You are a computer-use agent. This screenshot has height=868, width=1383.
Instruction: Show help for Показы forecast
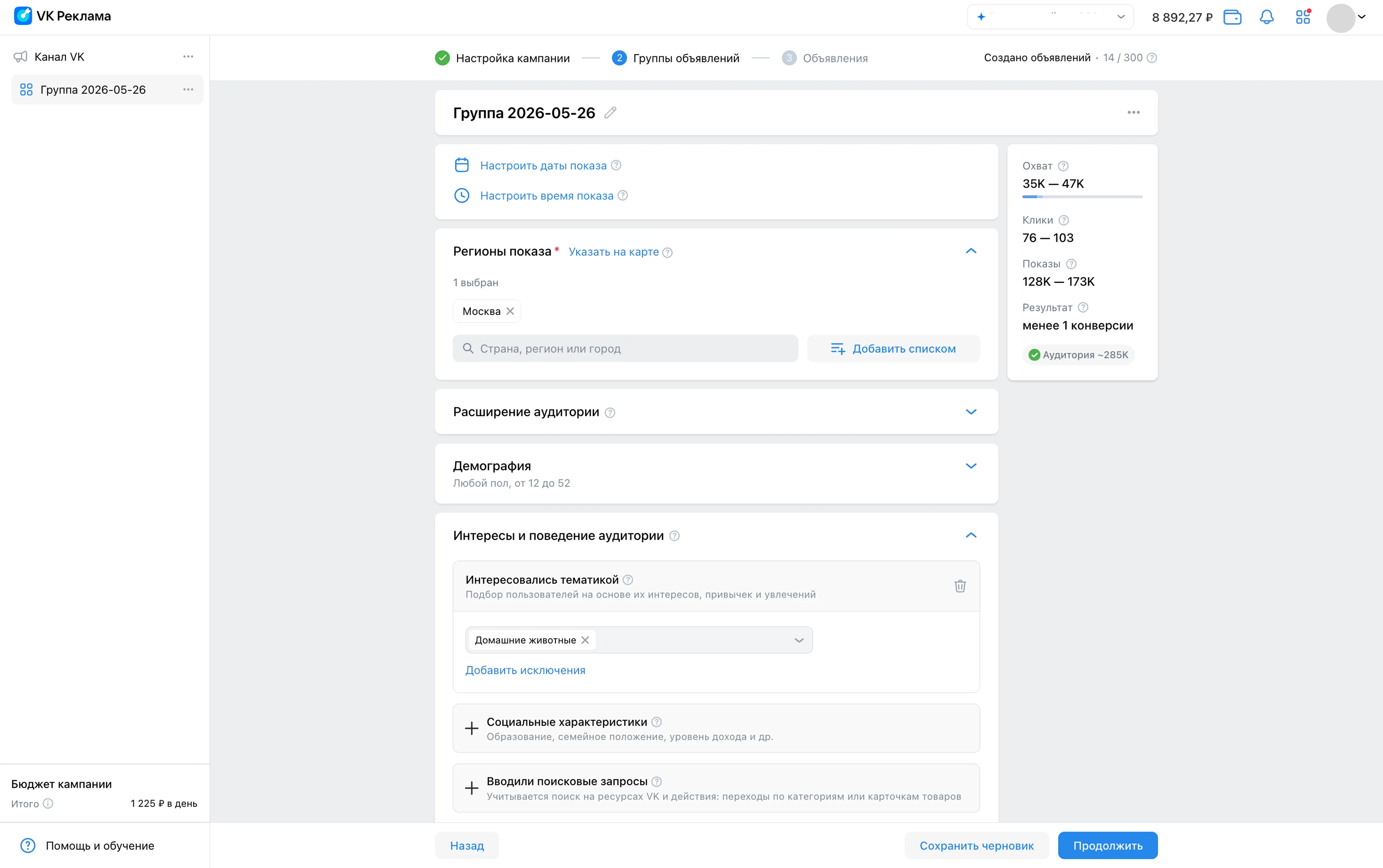coord(1071,264)
